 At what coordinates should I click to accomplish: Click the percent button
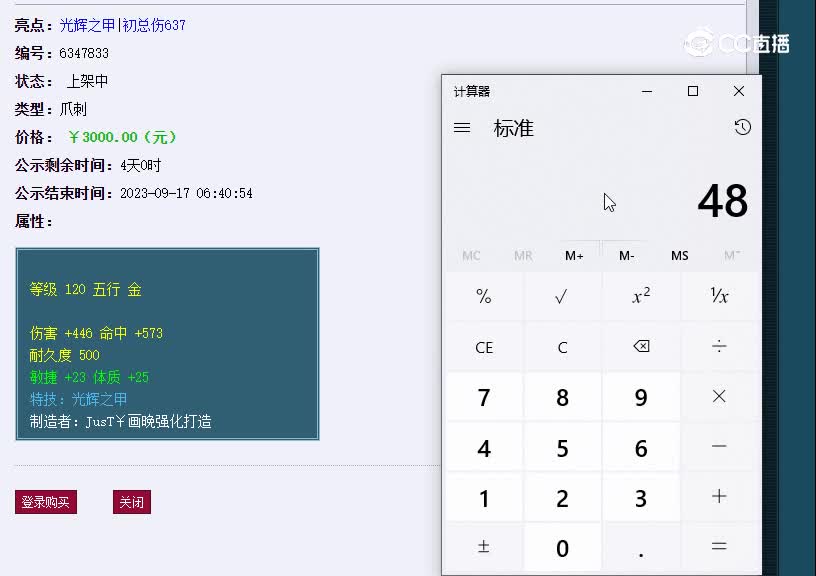pos(484,296)
